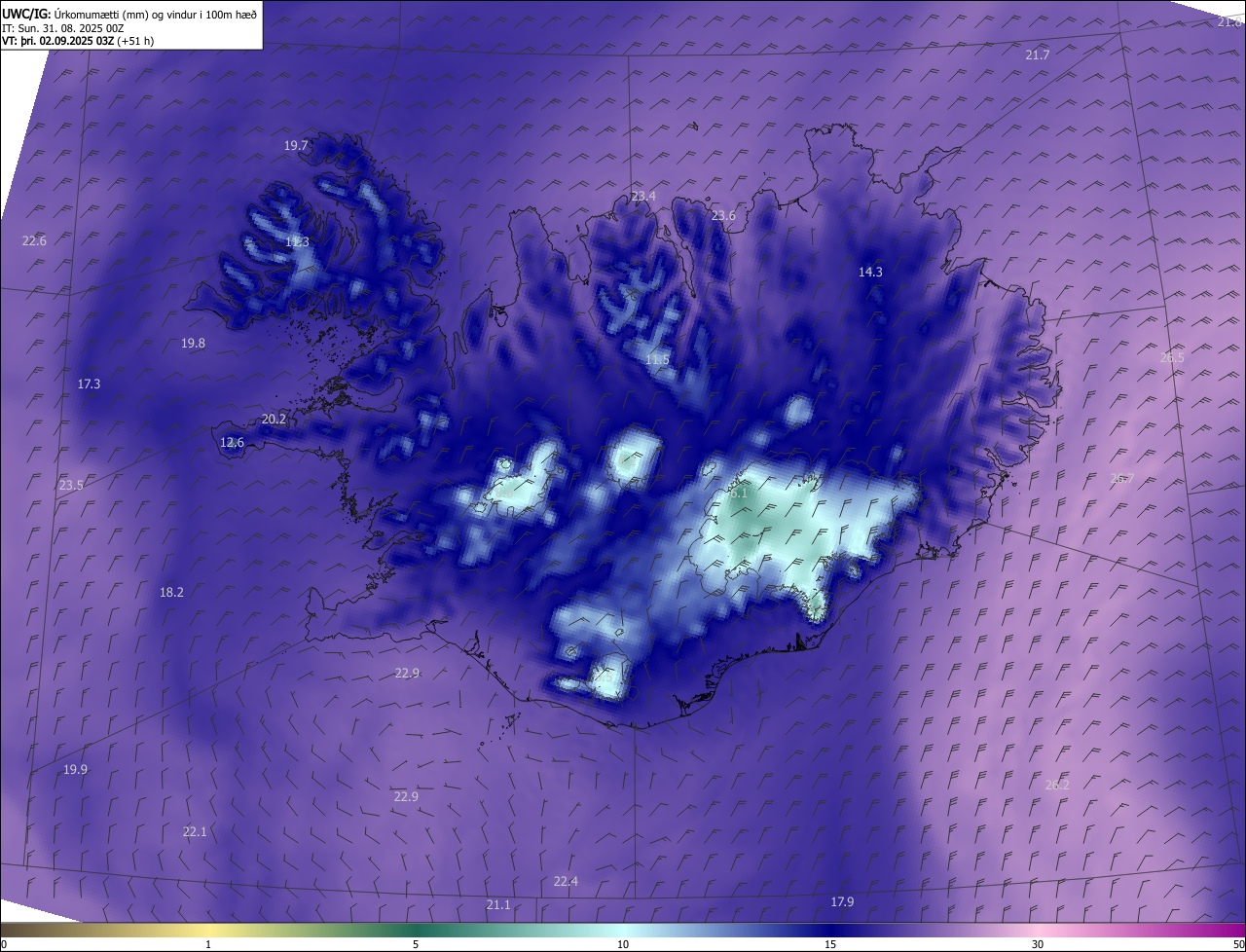Click the 30 tick on the color scale

pos(1038,944)
